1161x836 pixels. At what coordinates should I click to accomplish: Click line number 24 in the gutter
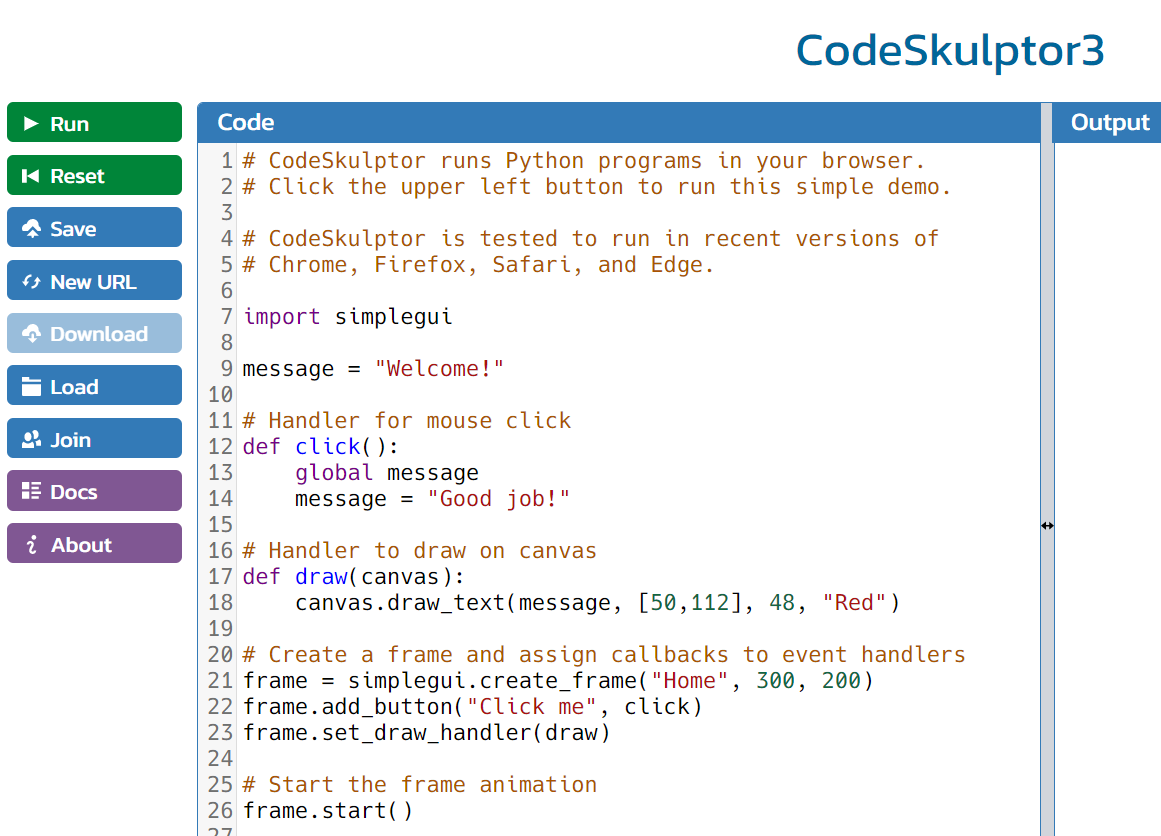220,759
